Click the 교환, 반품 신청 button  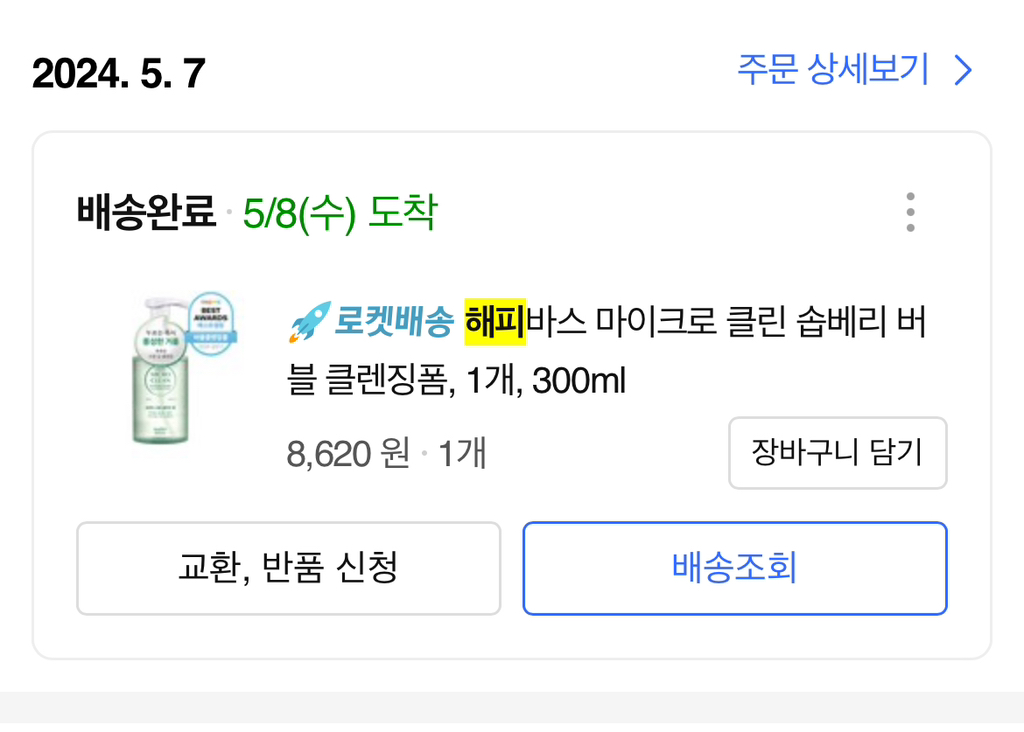pos(288,568)
